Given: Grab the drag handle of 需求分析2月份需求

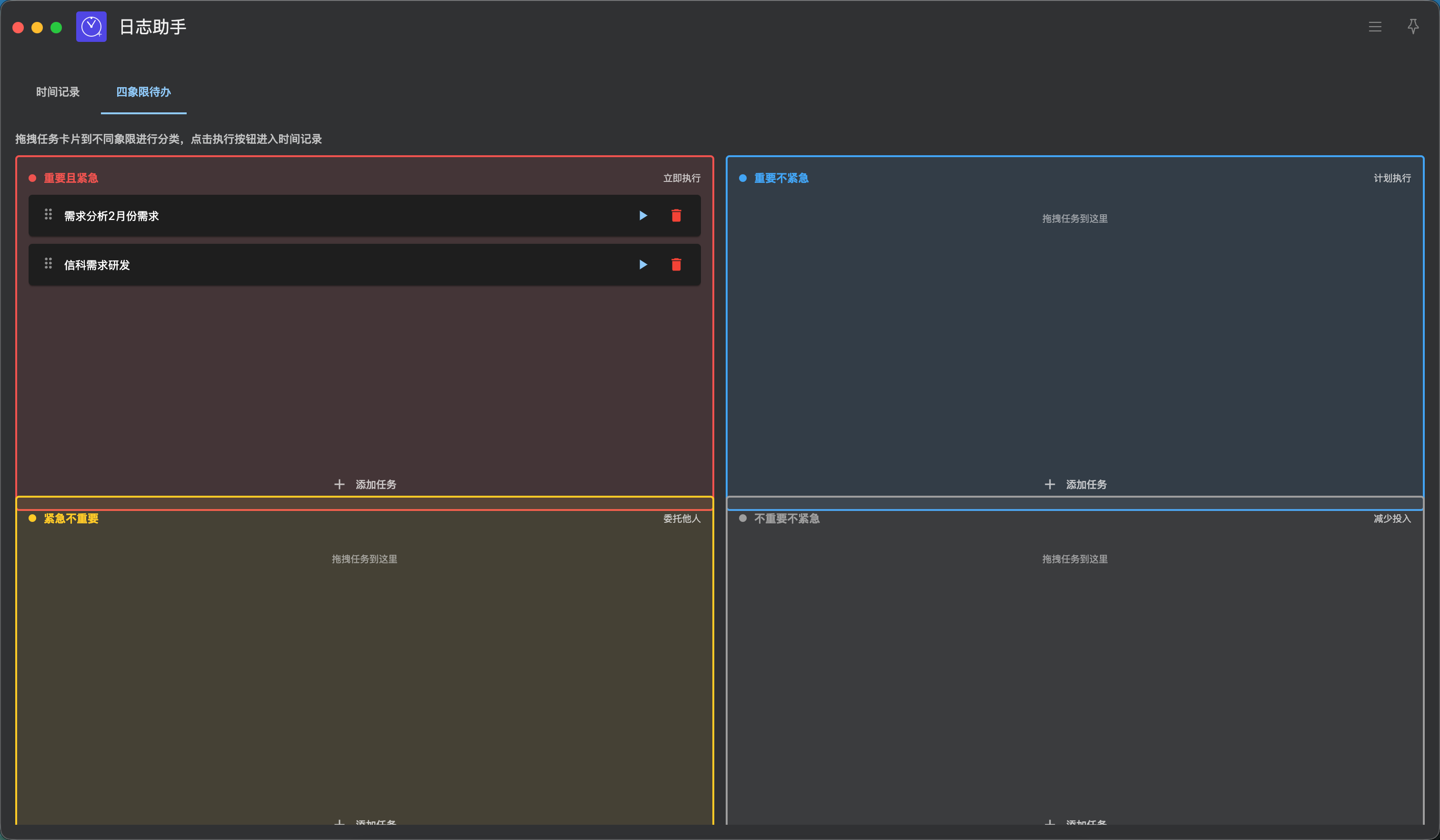Looking at the screenshot, I should click(x=49, y=214).
